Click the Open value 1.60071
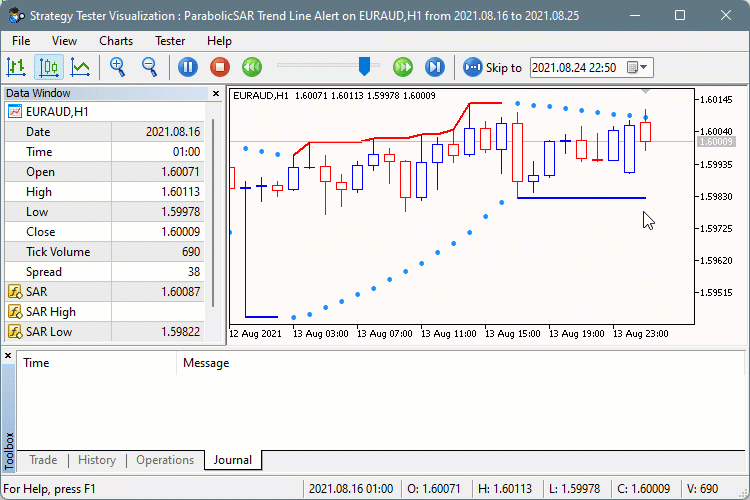The image size is (750, 500). click(x=180, y=172)
